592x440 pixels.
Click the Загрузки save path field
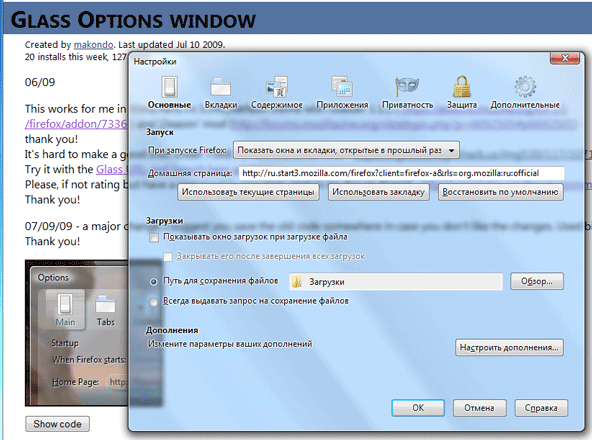pos(396,282)
